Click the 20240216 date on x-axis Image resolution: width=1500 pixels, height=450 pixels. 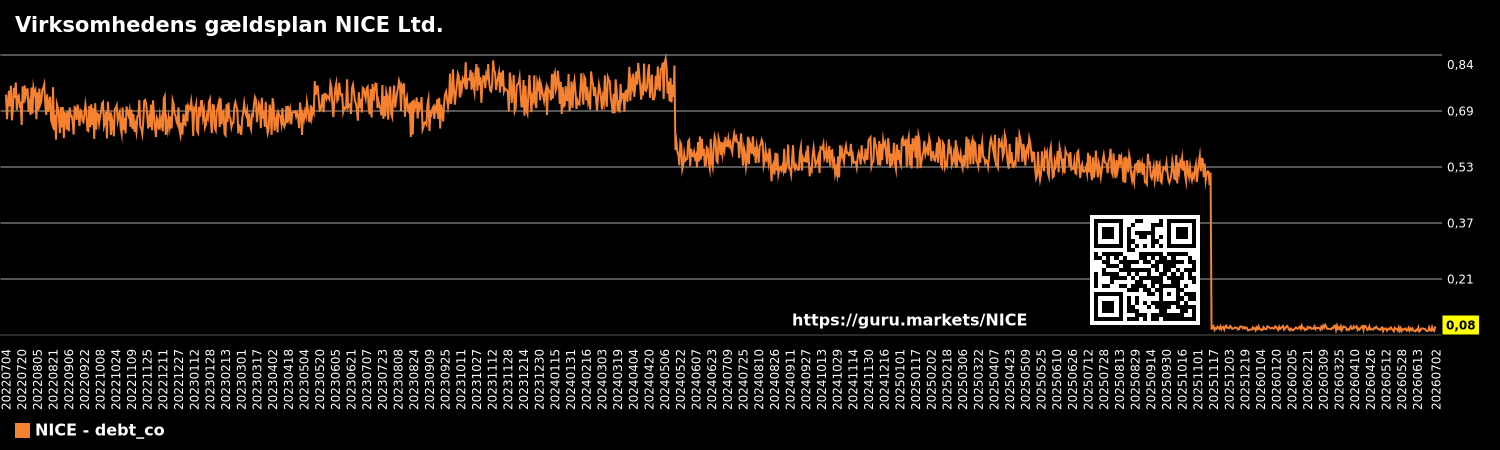(x=587, y=378)
